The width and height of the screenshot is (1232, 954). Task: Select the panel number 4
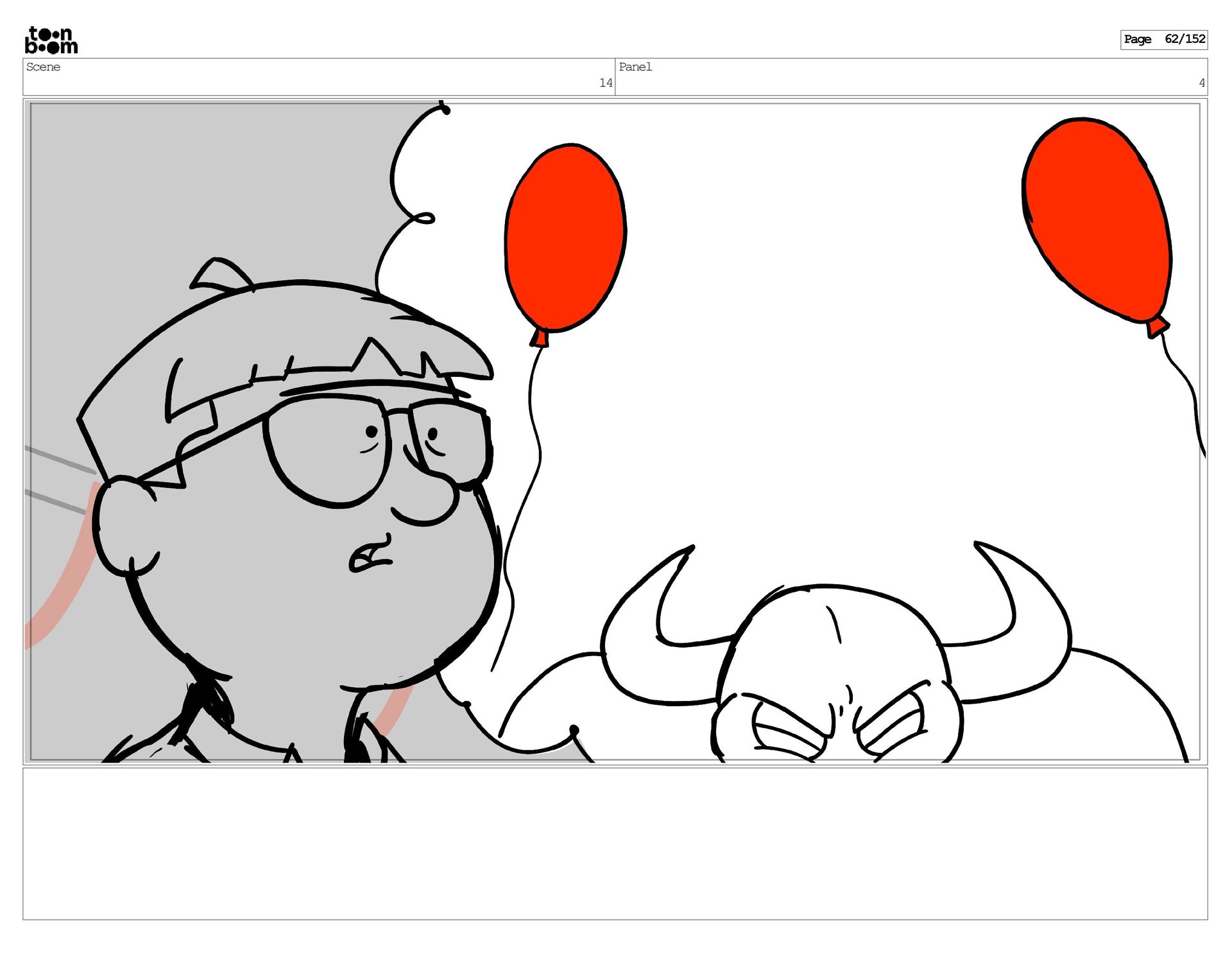[x=1201, y=83]
